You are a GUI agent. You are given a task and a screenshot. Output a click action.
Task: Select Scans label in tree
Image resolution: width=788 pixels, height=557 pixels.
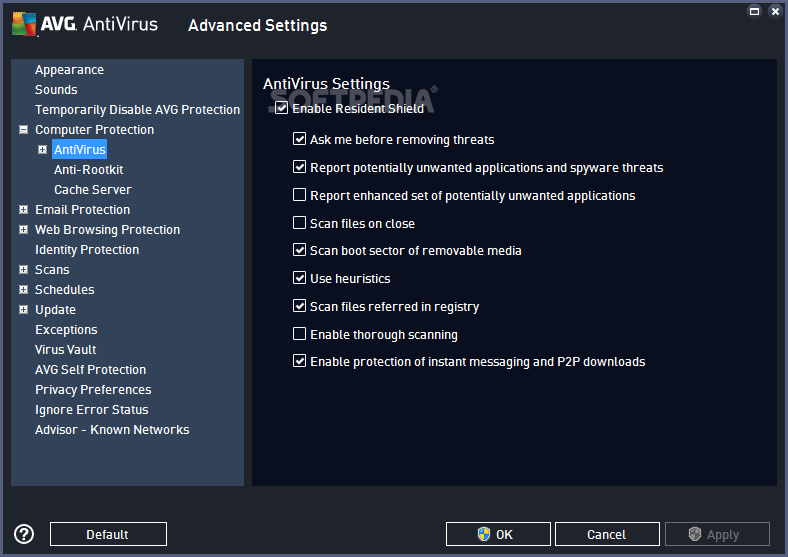click(x=52, y=270)
